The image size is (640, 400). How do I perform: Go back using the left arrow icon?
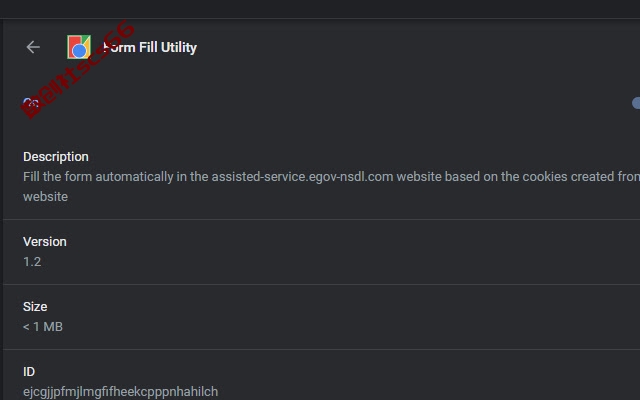(33, 47)
